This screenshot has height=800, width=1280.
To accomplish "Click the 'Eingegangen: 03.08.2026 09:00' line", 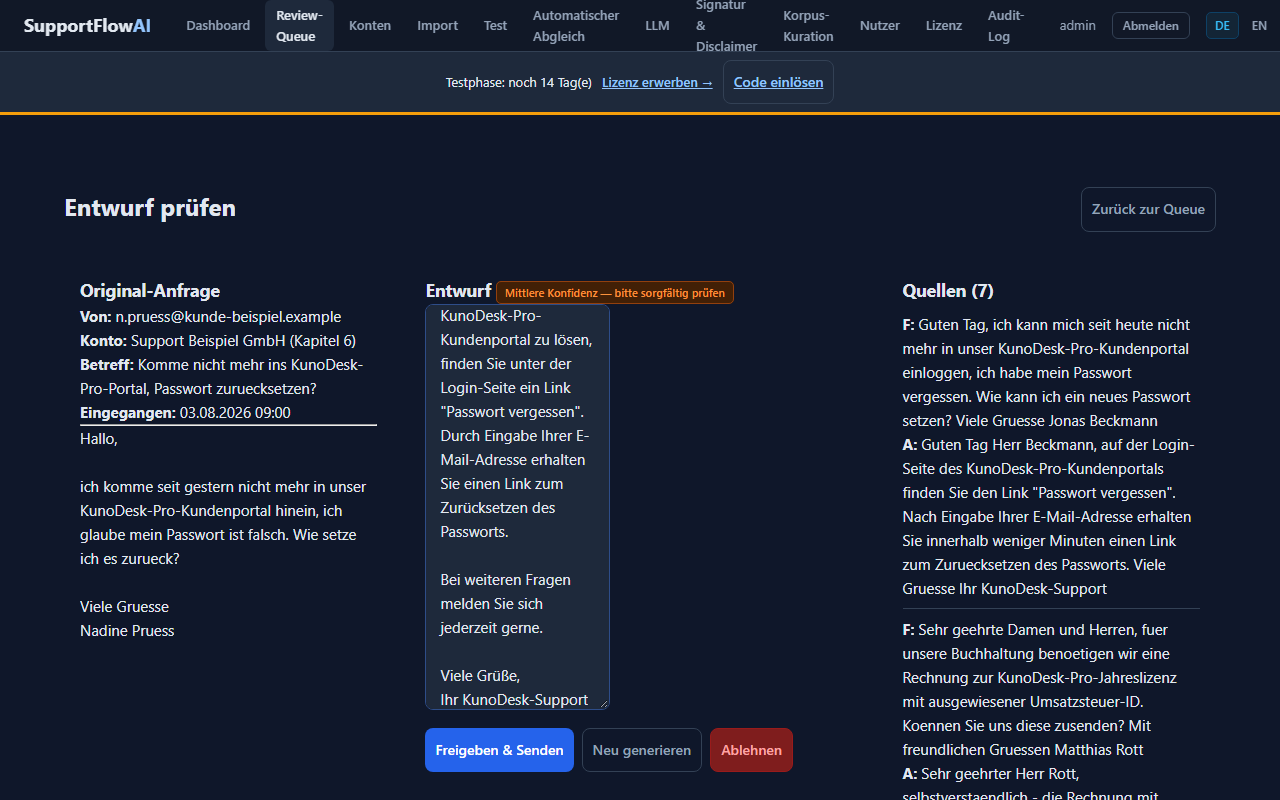I will click(185, 413).
